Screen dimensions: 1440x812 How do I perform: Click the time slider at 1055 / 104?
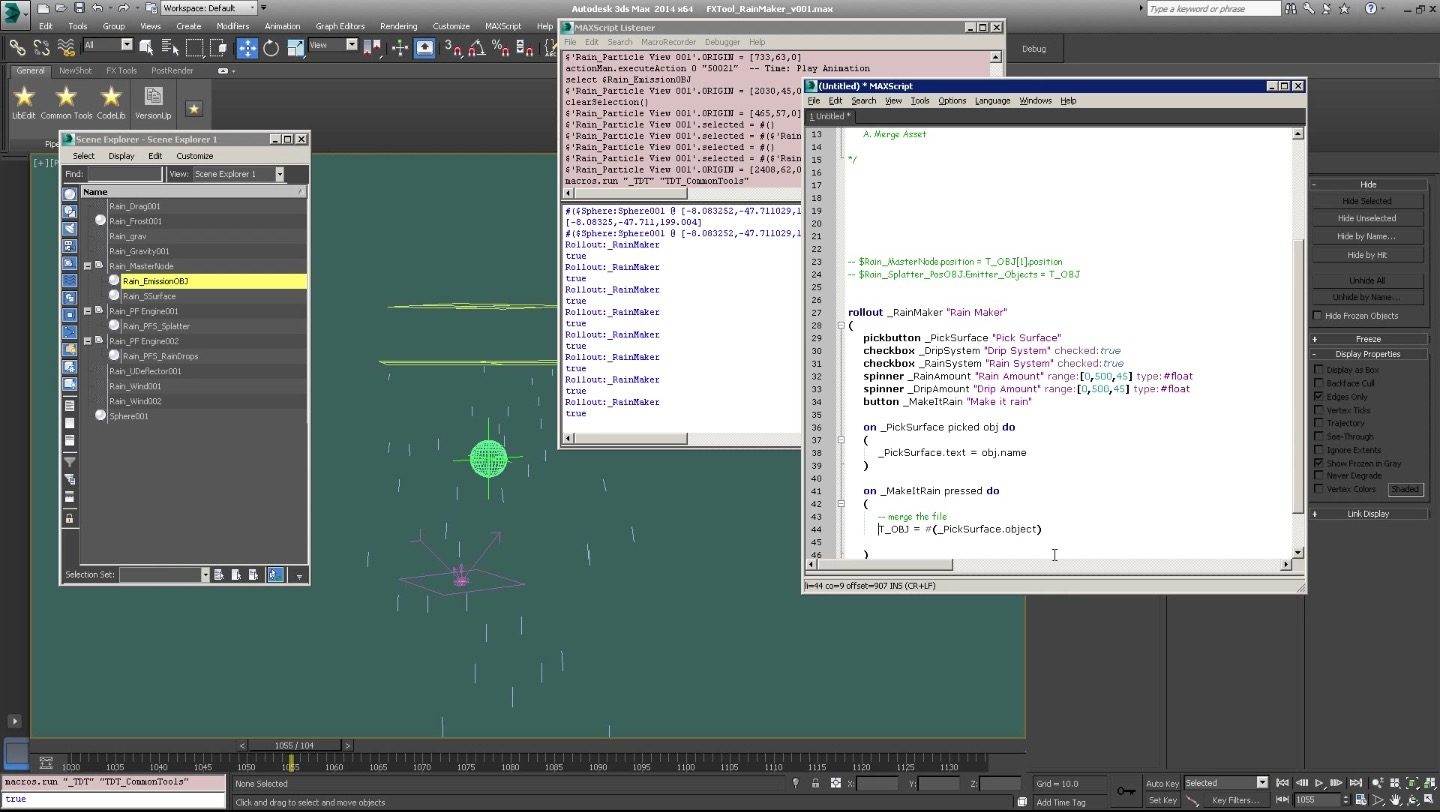tap(294, 745)
